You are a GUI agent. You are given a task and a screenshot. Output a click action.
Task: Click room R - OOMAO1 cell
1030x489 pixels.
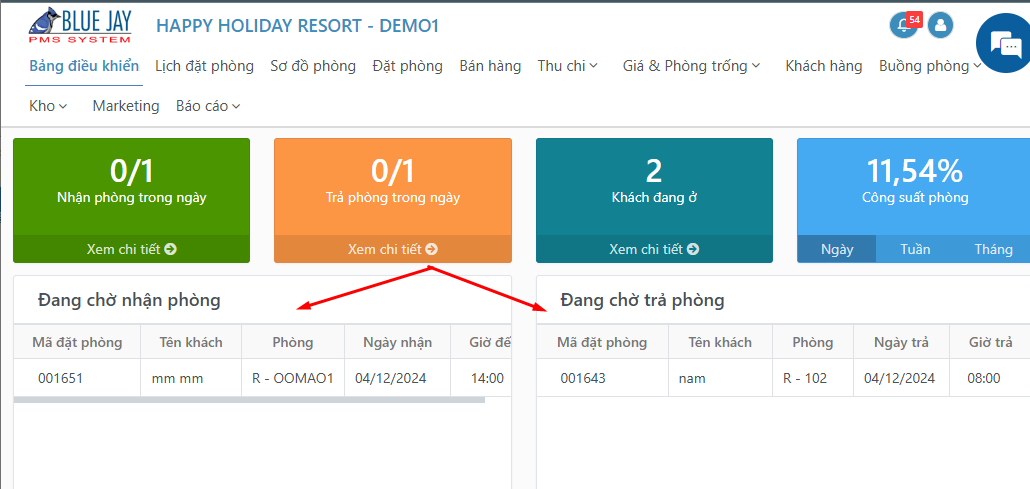293,378
